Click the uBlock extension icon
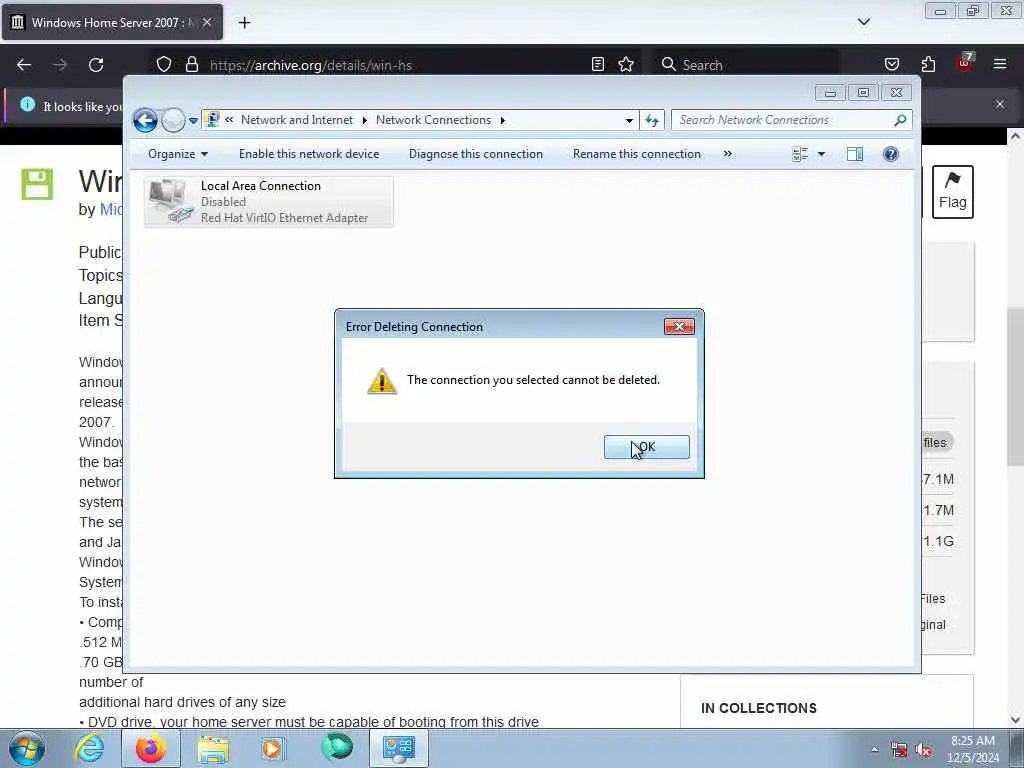The height and width of the screenshot is (768, 1024). 965,63
